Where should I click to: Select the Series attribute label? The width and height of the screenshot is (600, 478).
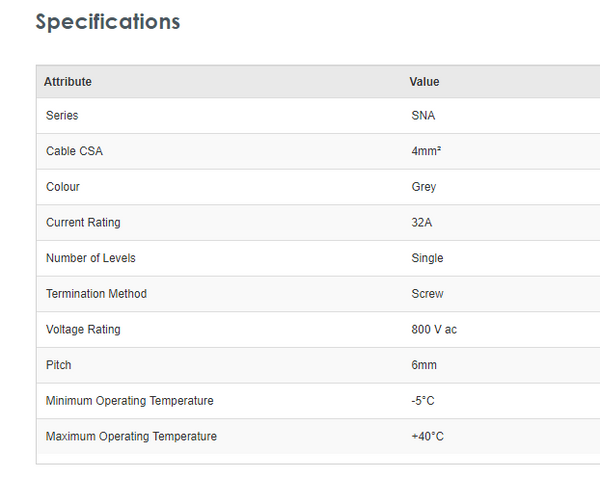tap(62, 116)
